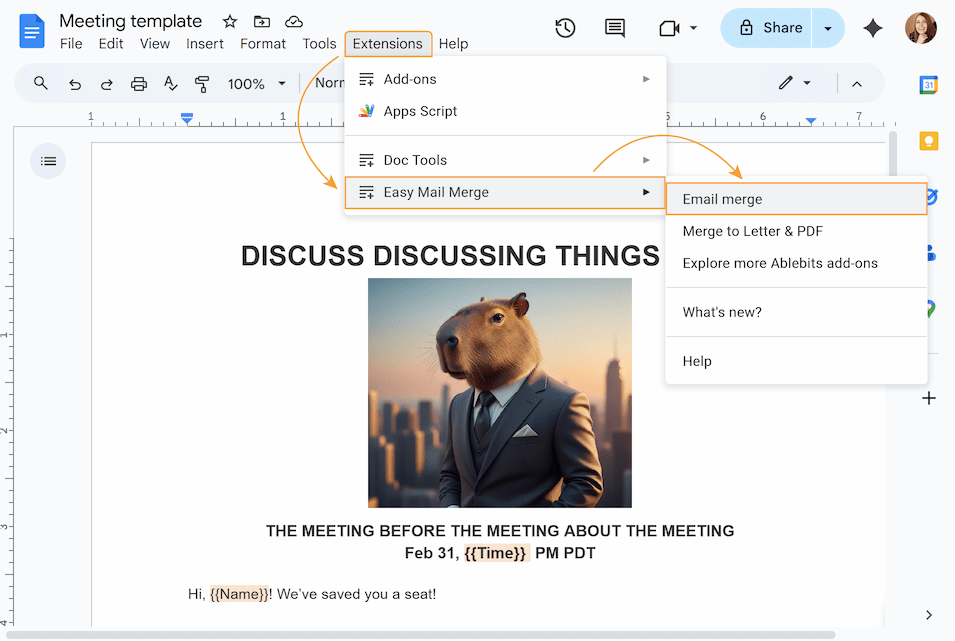This screenshot has height=641, width=955.
Task: Open the account profile avatar
Action: [920, 28]
